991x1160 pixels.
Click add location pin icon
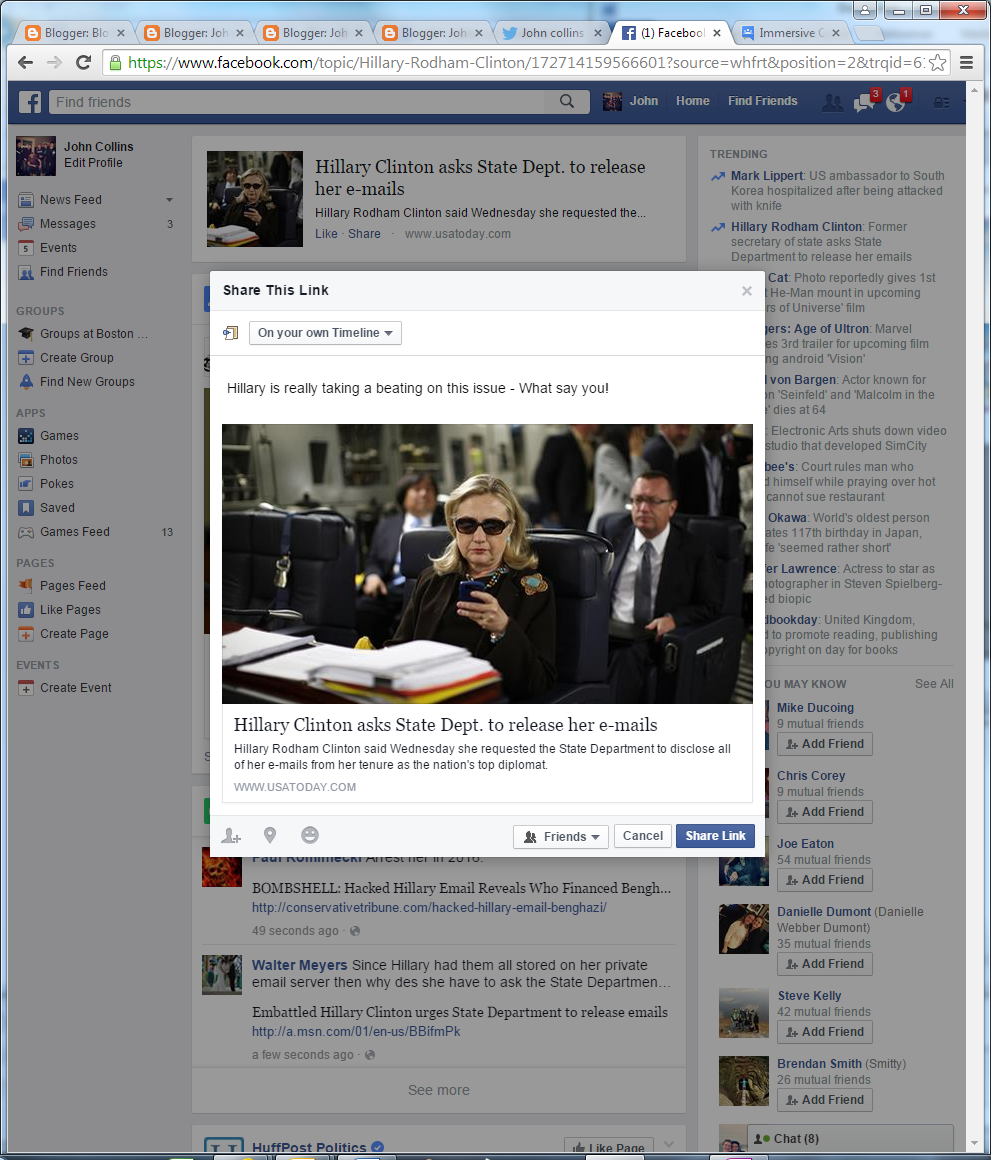[x=270, y=835]
